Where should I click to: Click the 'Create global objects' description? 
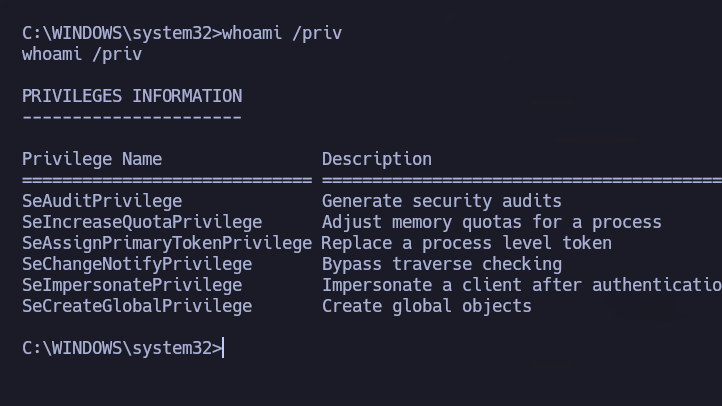click(x=427, y=306)
